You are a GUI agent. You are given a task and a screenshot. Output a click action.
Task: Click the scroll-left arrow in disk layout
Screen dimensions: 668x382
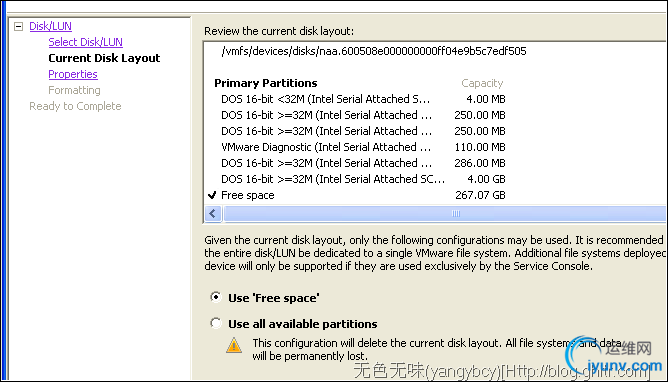coord(213,213)
